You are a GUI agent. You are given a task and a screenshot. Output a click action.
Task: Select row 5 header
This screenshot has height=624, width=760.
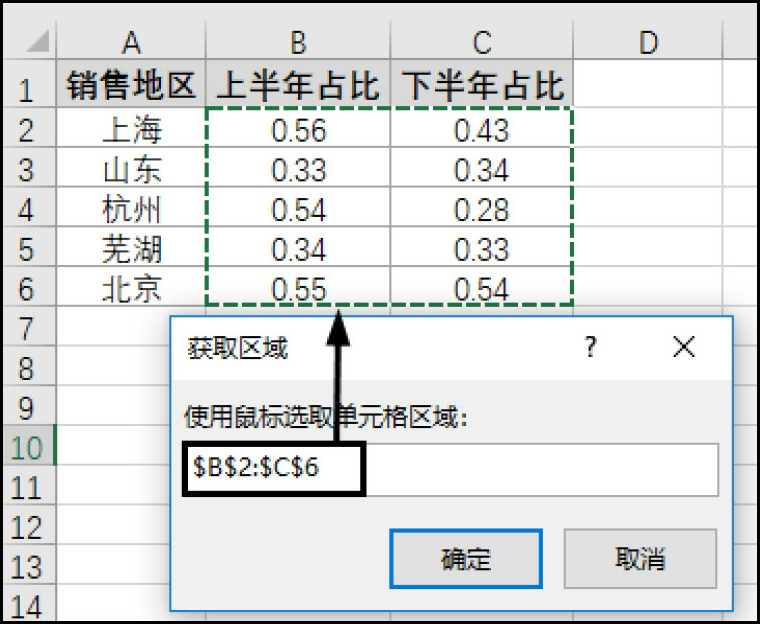coord(29,246)
